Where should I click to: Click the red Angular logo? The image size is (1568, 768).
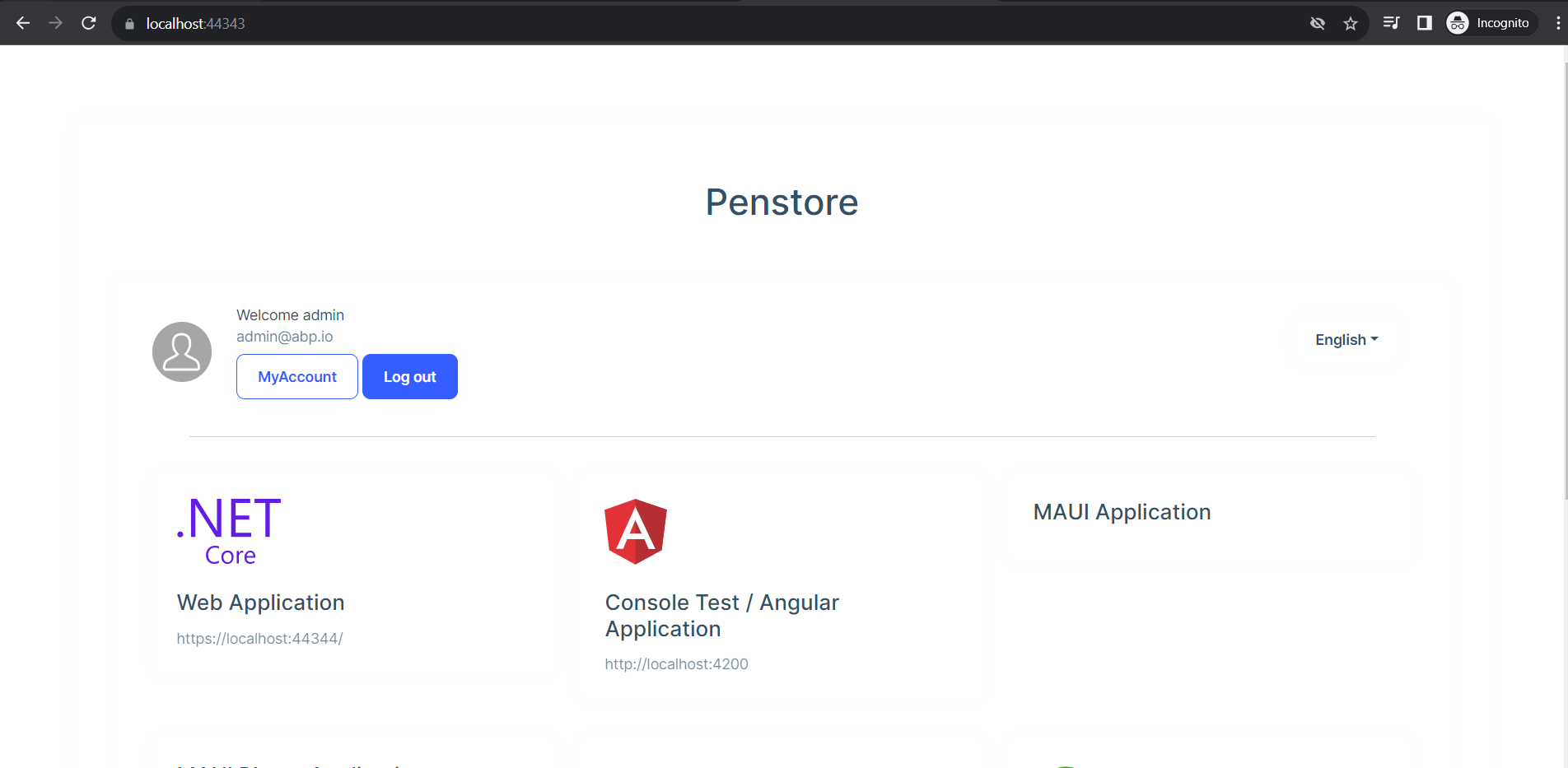tap(635, 532)
